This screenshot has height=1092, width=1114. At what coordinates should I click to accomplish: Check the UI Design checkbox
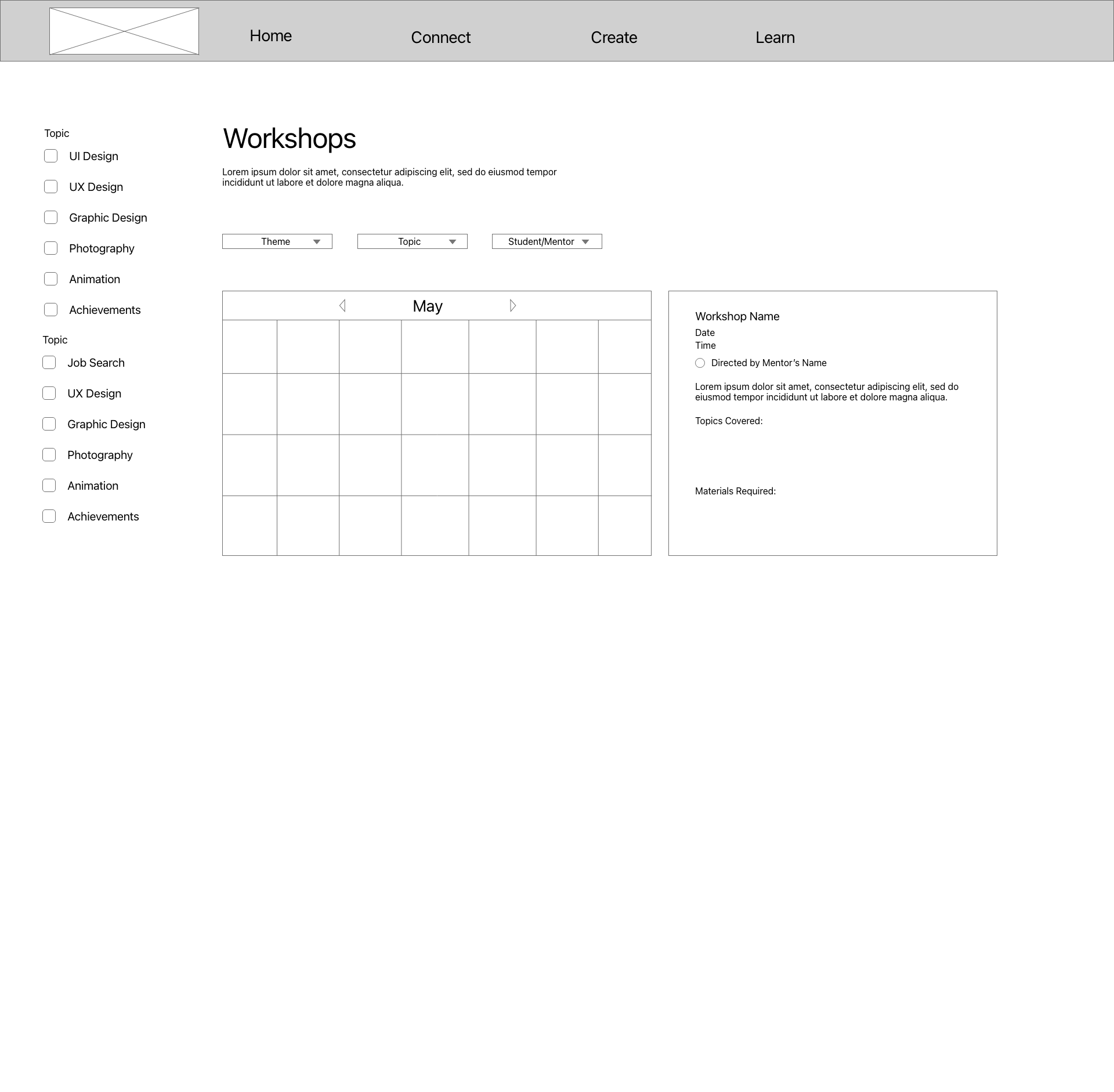(51, 156)
